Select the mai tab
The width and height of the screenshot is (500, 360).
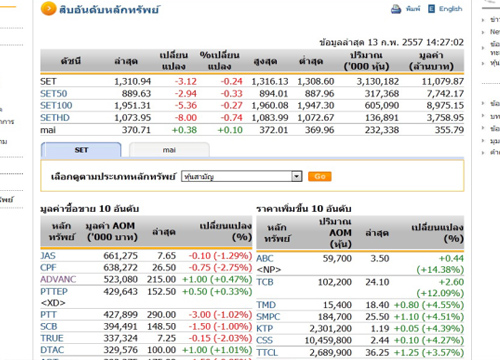tap(169, 150)
